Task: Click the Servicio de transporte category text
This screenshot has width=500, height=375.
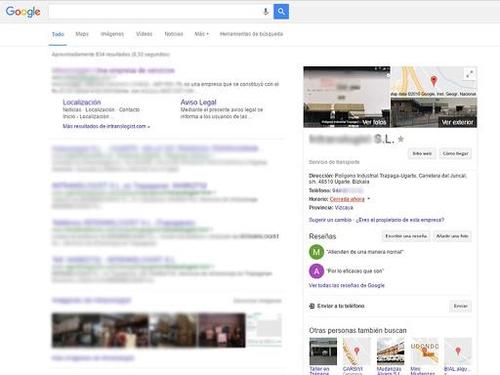Action: pyautogui.click(x=334, y=162)
